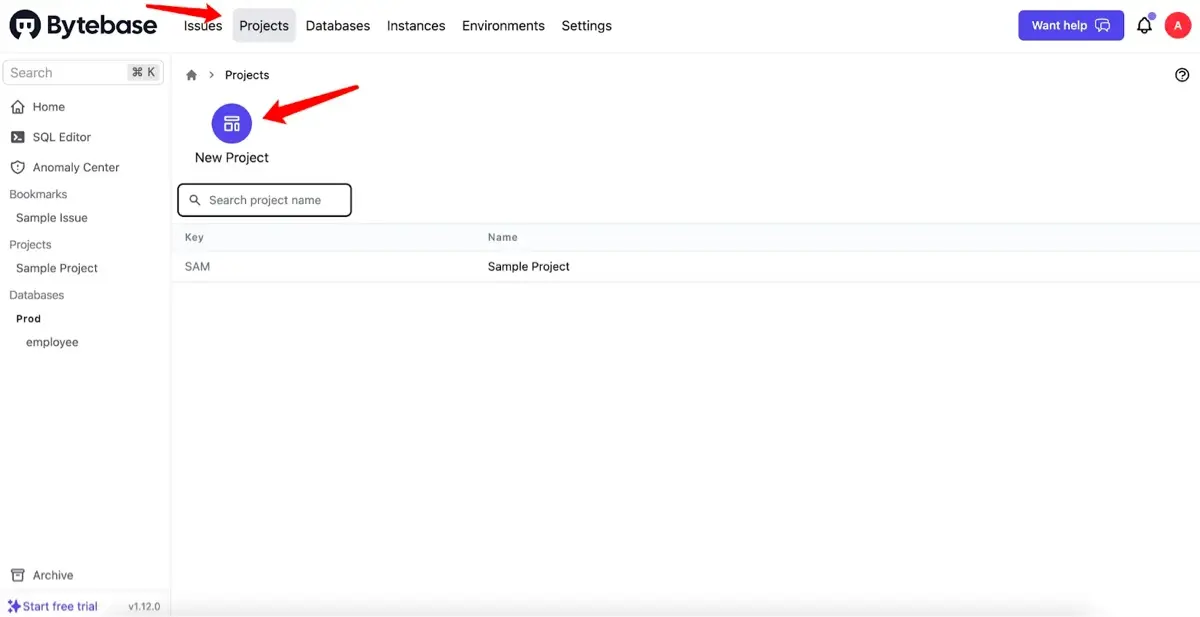The image size is (1200, 617).
Task: Click the Bytebase logo
Action: (84, 26)
